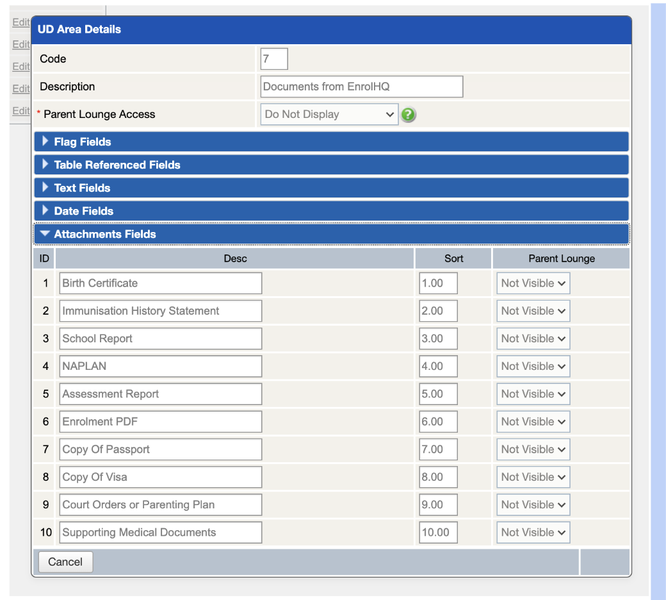Open the Parent Lounge Access dropdown
666x600 pixels.
point(329,115)
